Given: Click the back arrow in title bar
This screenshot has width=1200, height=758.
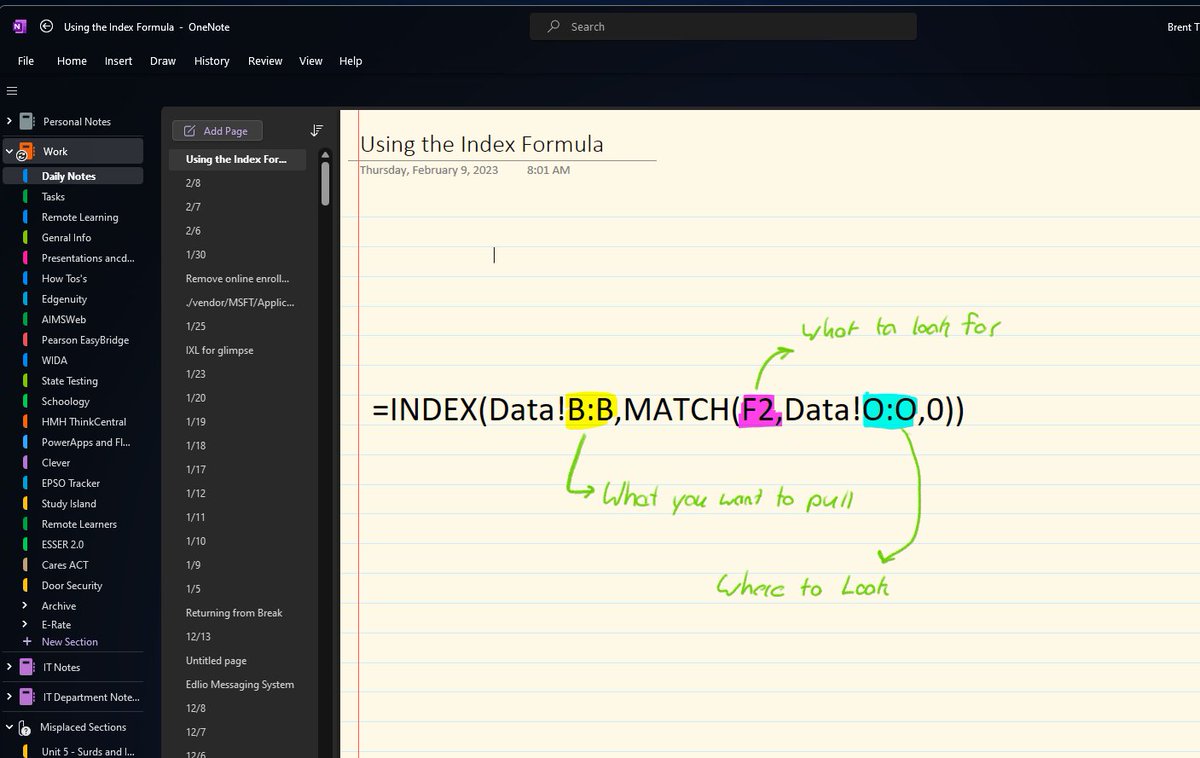Looking at the screenshot, I should [46, 27].
